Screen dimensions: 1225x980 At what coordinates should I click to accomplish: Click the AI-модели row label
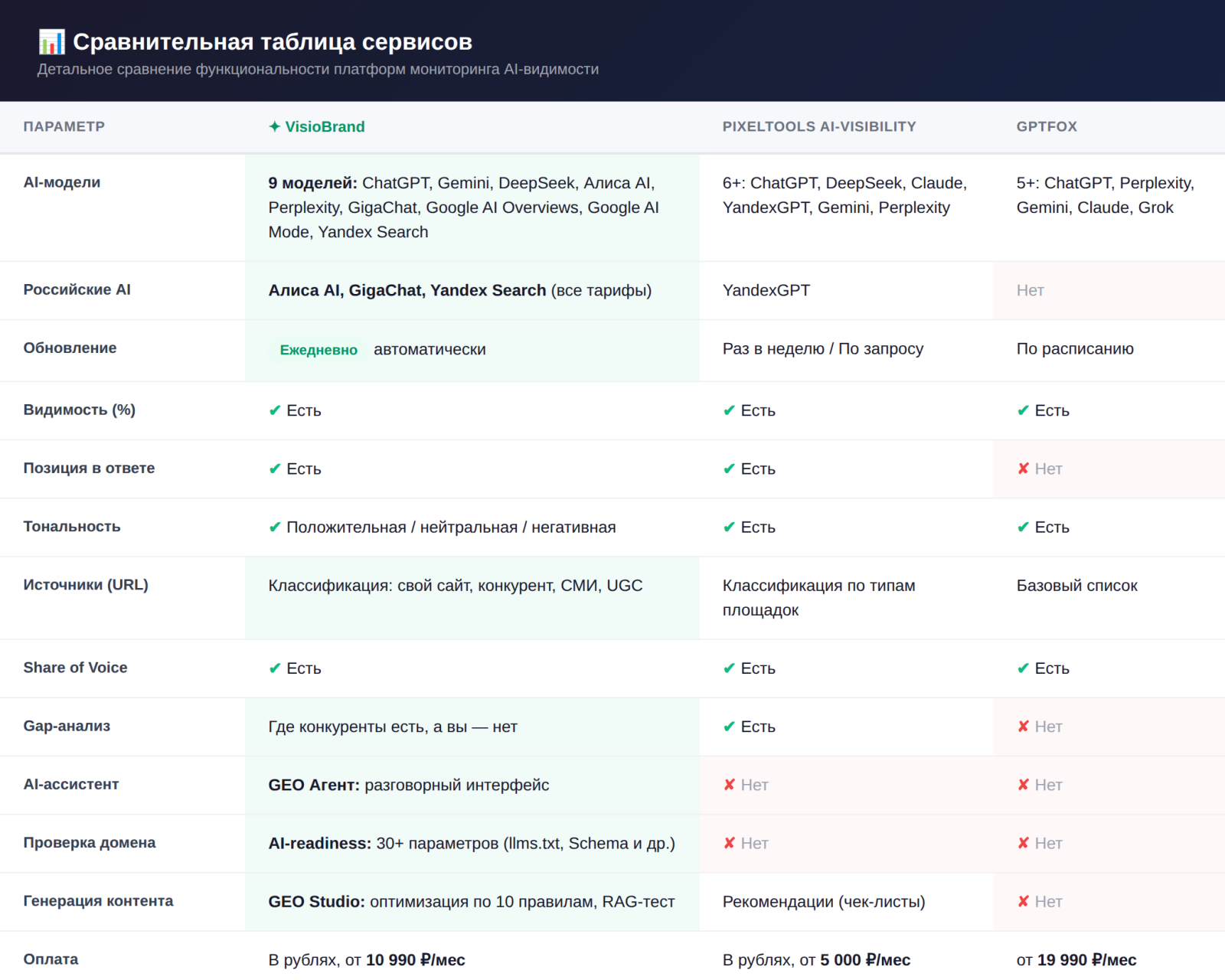pos(62,182)
